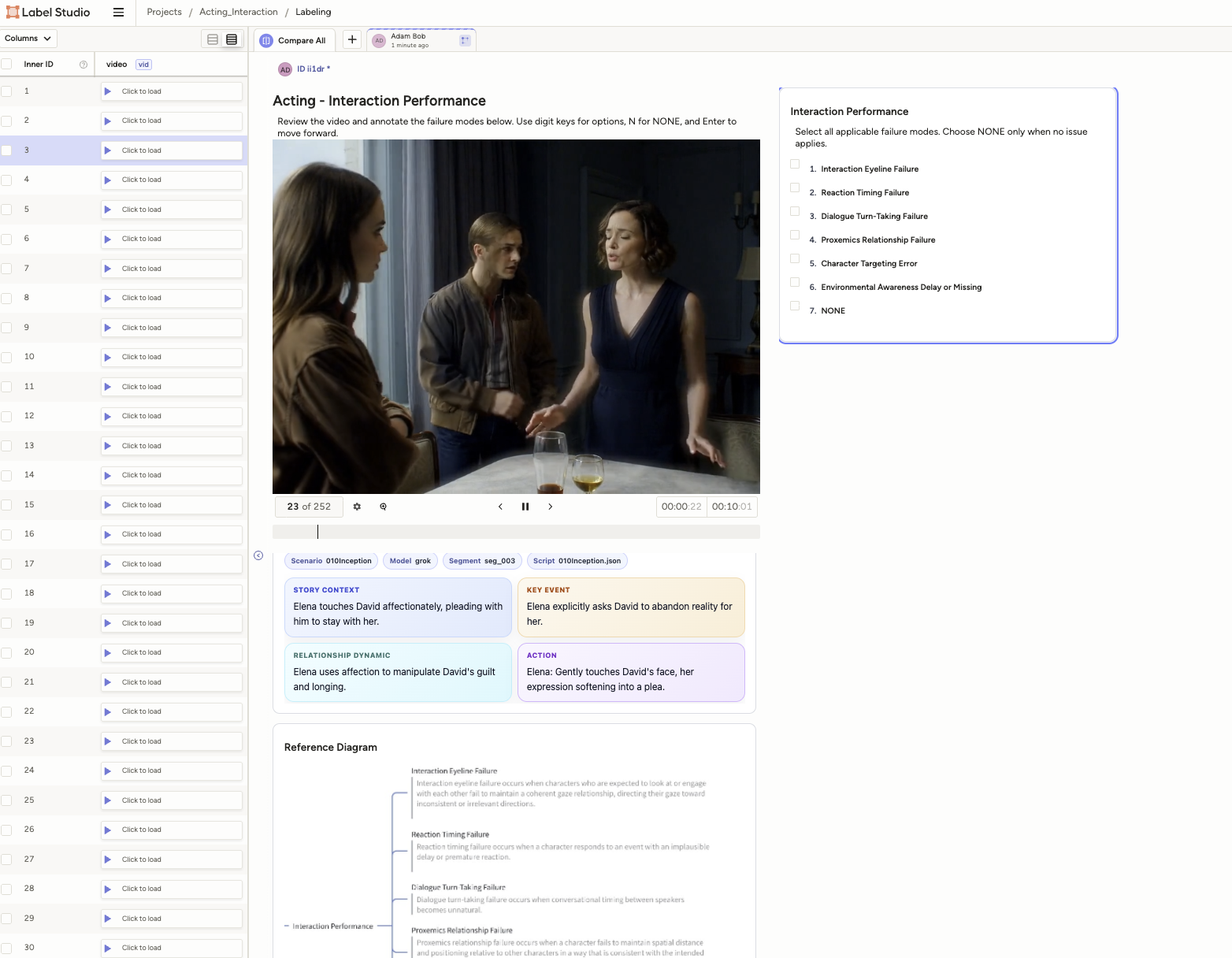Play icon for row 27 video
Image resolution: width=1232 pixels, height=958 pixels.
pos(108,860)
